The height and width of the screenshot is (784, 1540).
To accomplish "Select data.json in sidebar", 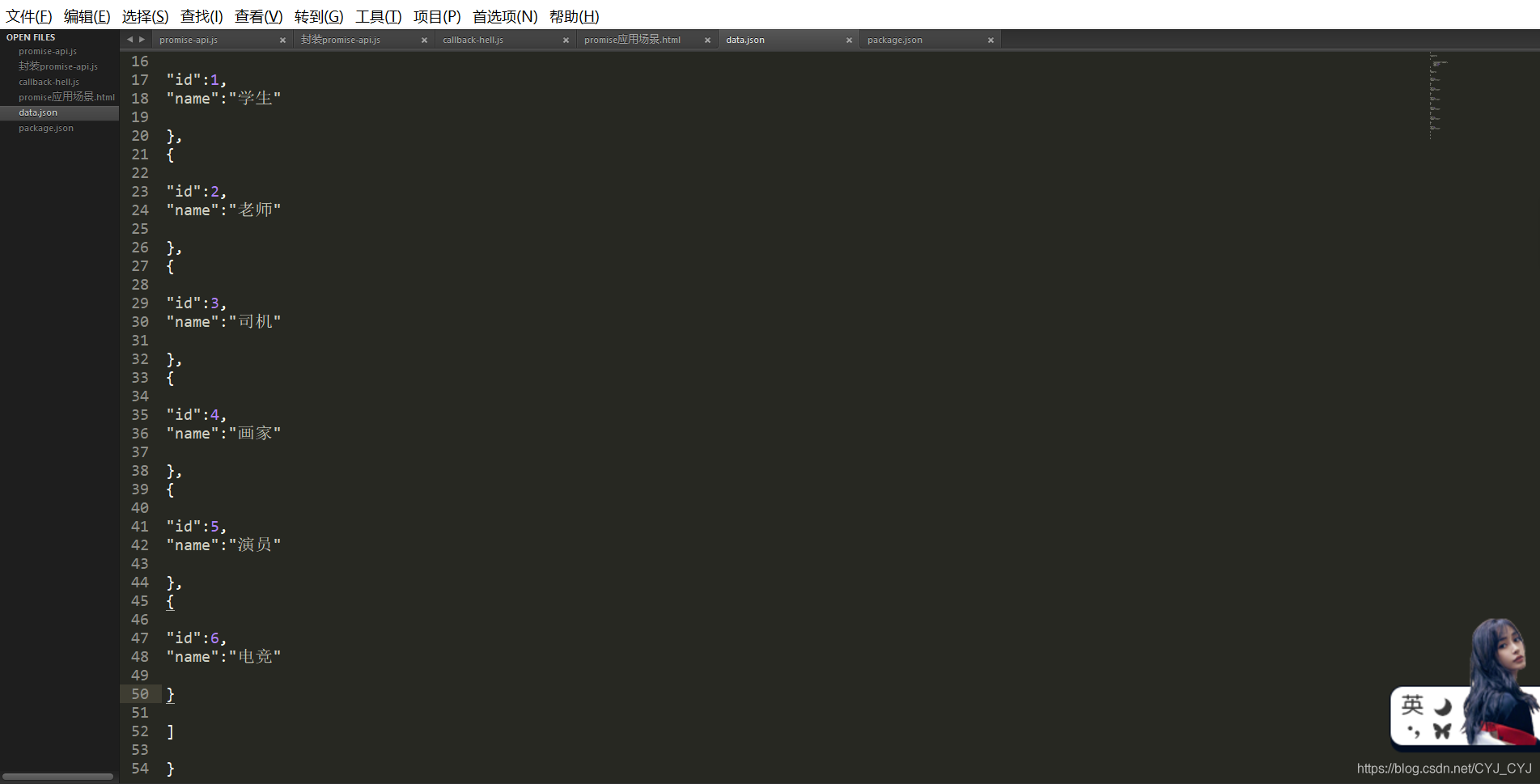I will 59,112.
